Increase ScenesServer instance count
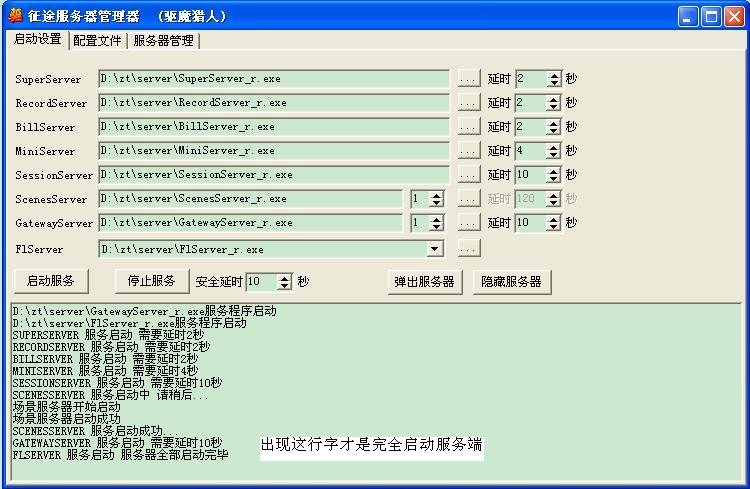Viewport: 750px width, 489px height. click(x=436, y=195)
